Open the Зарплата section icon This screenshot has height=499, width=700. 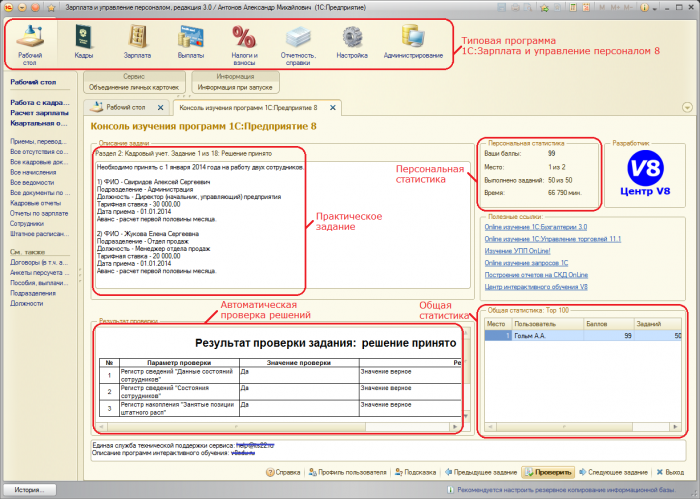138,42
